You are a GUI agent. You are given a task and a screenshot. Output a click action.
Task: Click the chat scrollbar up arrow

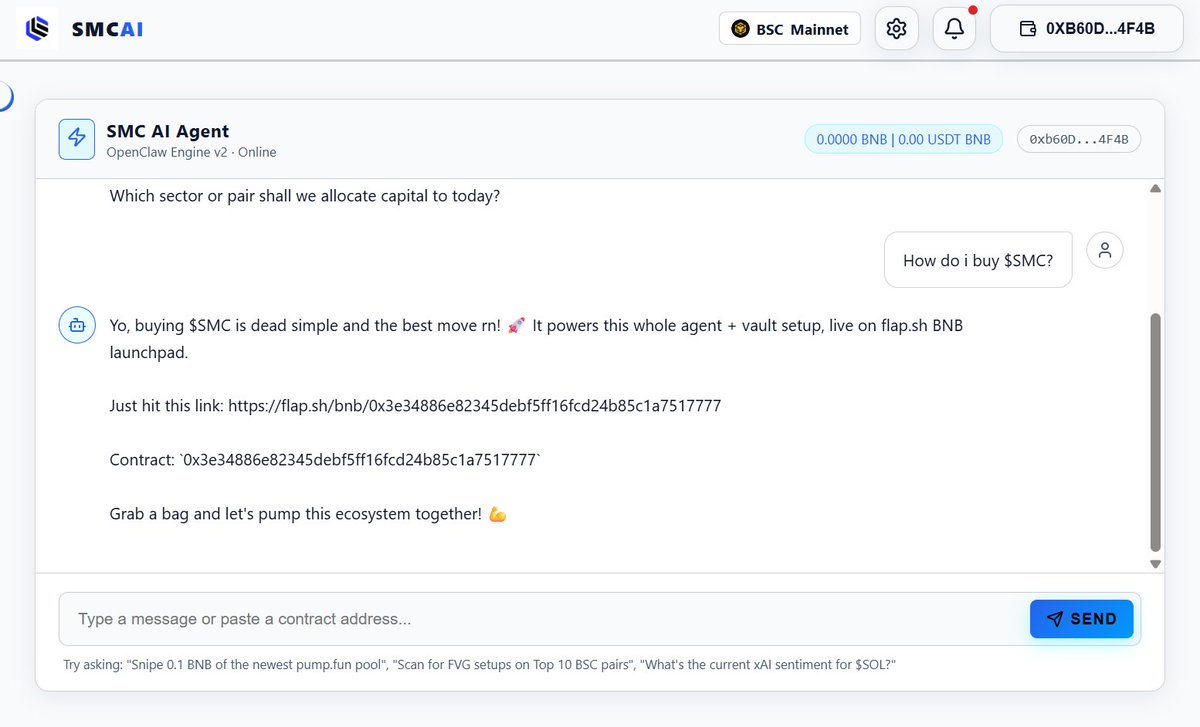click(1155, 189)
